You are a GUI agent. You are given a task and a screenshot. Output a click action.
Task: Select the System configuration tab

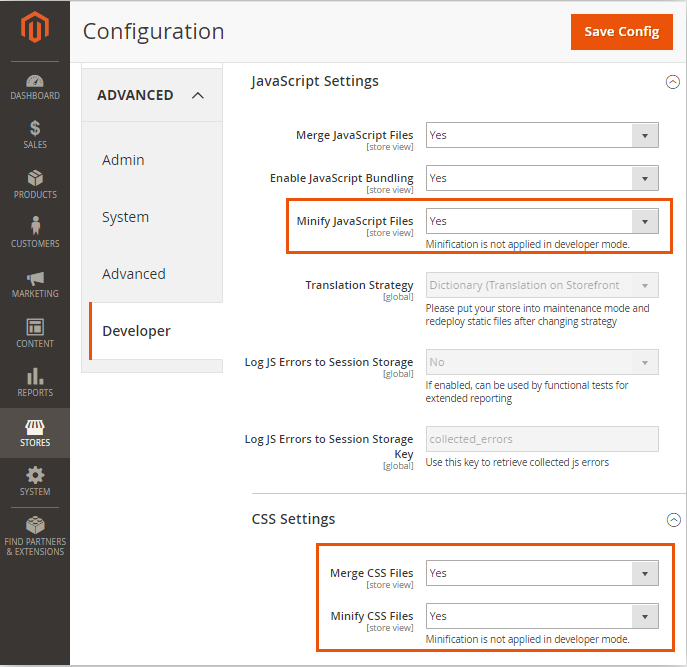click(x=125, y=217)
